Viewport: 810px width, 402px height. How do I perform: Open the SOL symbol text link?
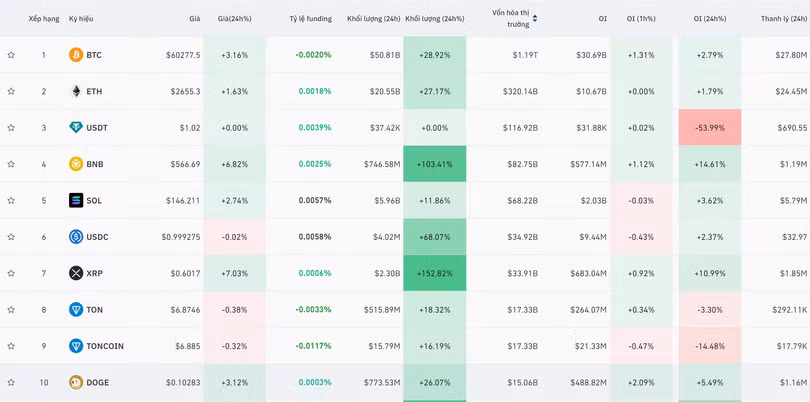point(94,201)
